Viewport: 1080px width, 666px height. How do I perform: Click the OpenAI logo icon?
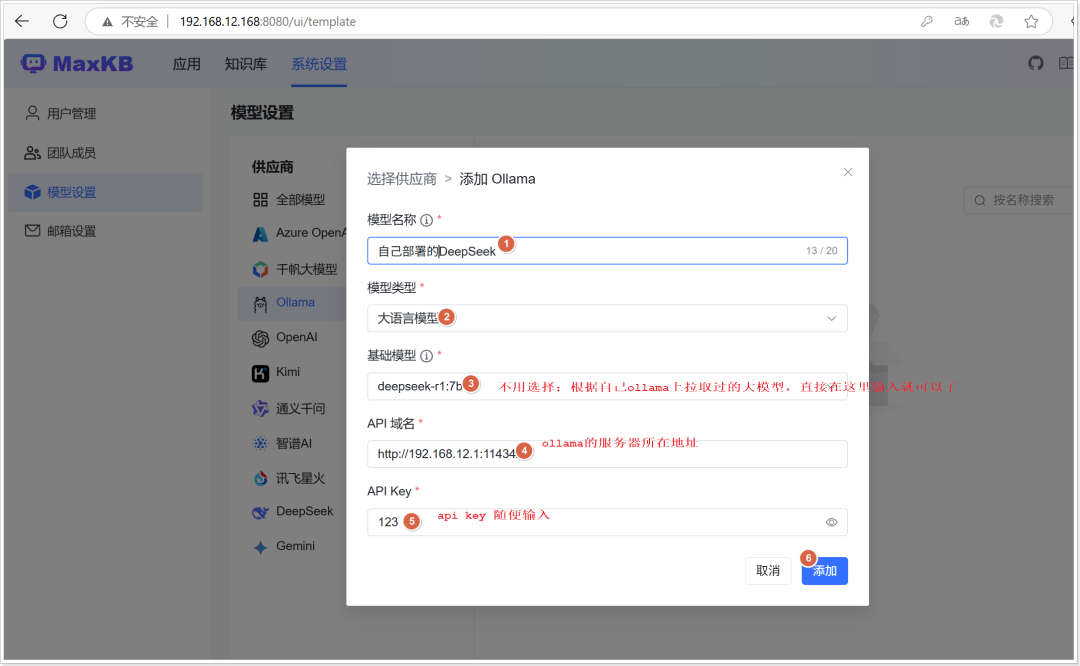click(x=260, y=338)
